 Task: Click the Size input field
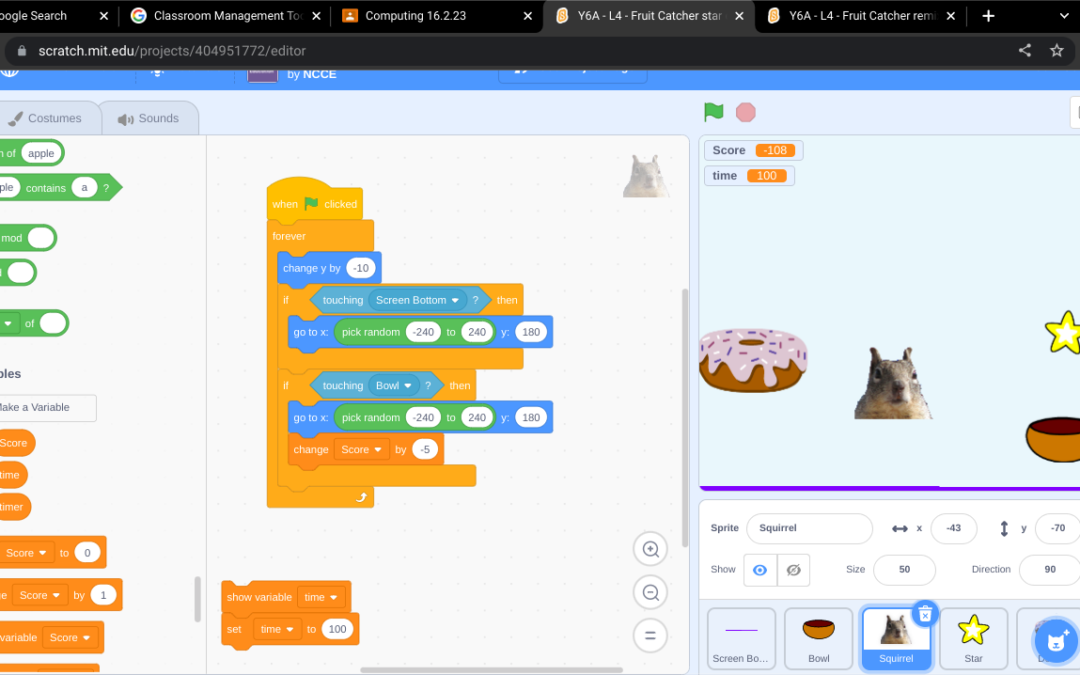904,568
